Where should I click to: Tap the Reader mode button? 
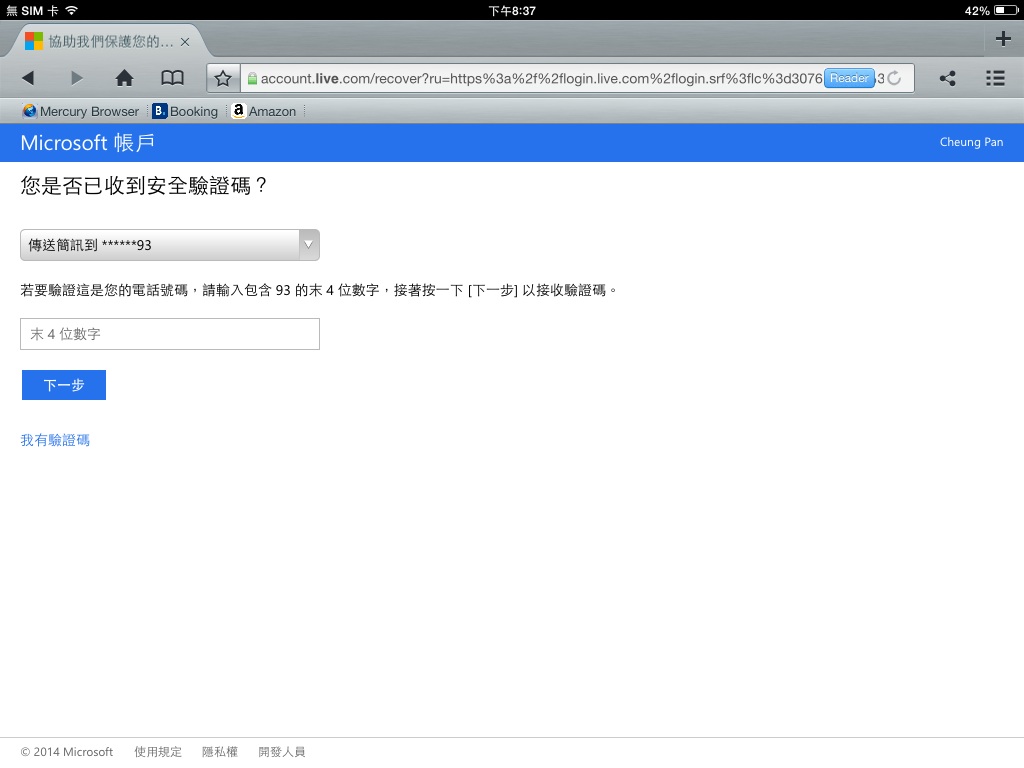(849, 78)
